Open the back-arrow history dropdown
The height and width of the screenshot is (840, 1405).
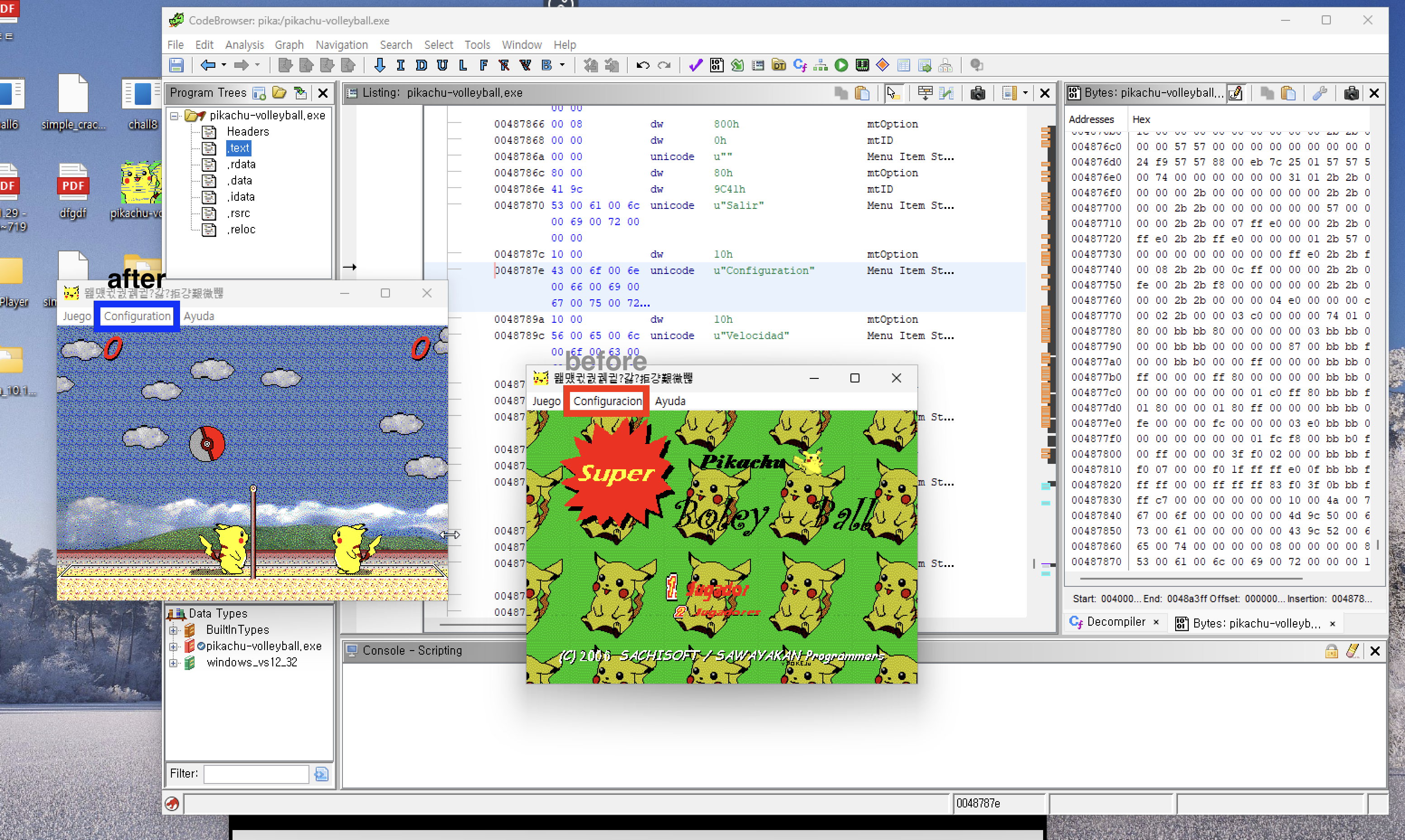tap(224, 66)
